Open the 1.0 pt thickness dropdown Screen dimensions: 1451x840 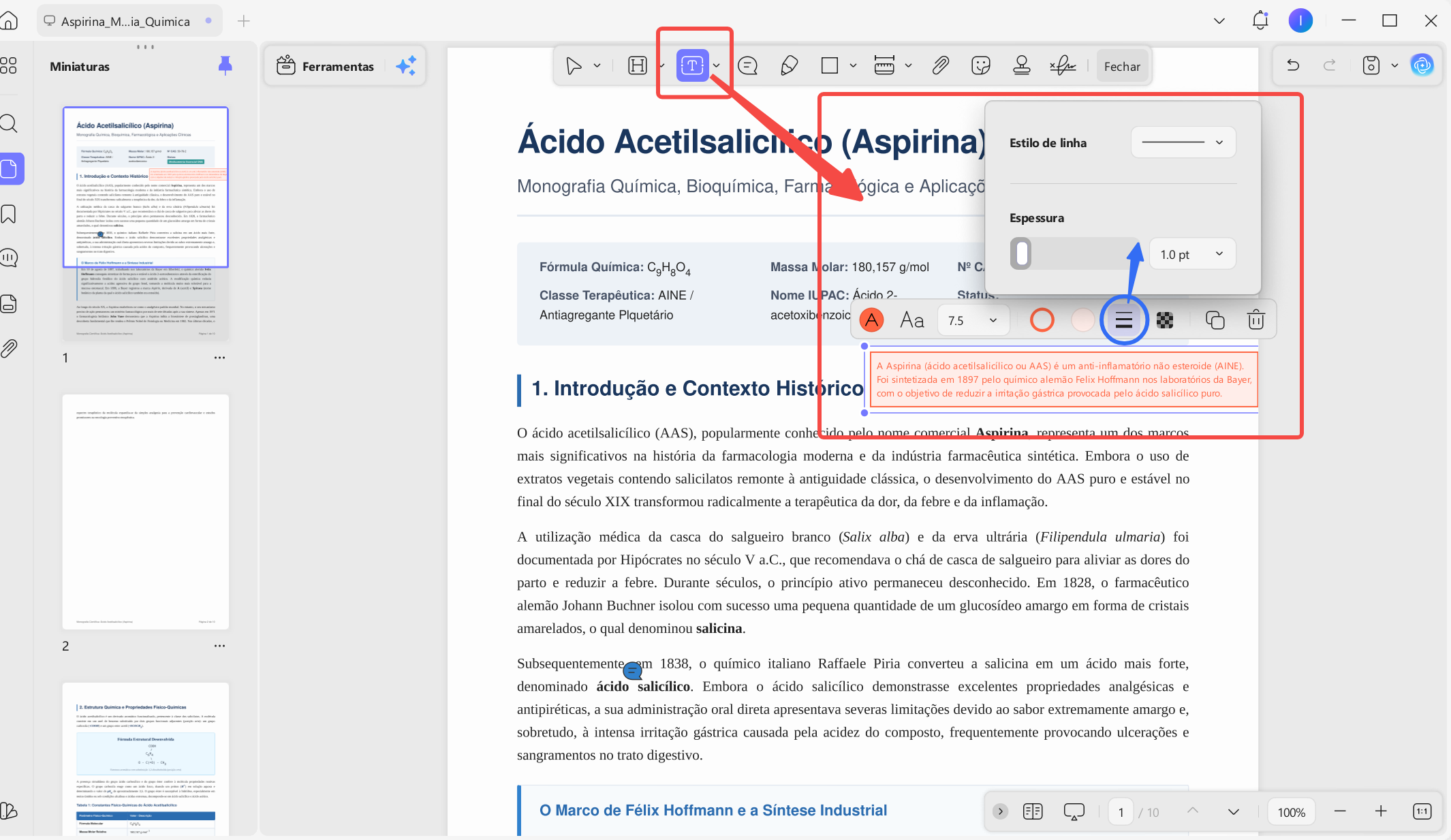[1193, 254]
